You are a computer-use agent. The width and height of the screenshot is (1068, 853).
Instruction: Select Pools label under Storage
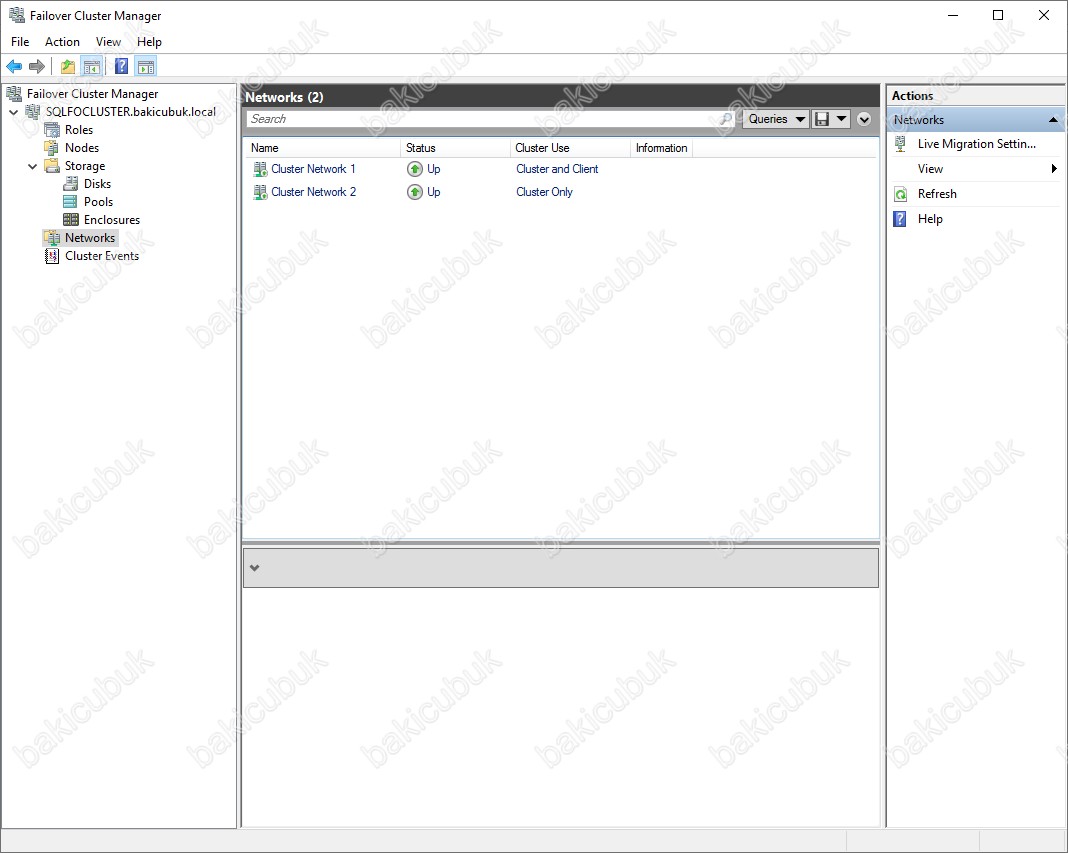pyautogui.click(x=98, y=202)
